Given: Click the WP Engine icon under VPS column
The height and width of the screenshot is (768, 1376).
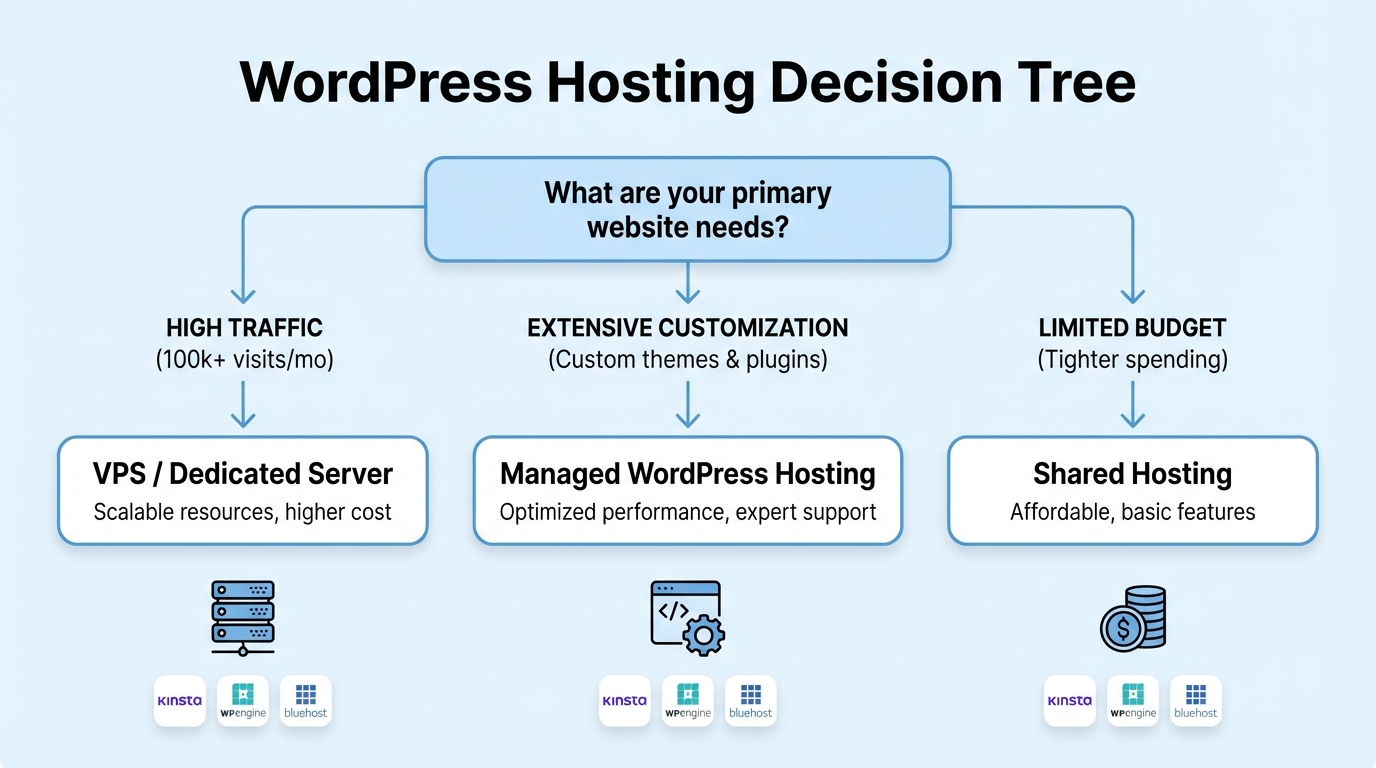Looking at the screenshot, I should point(243,701).
